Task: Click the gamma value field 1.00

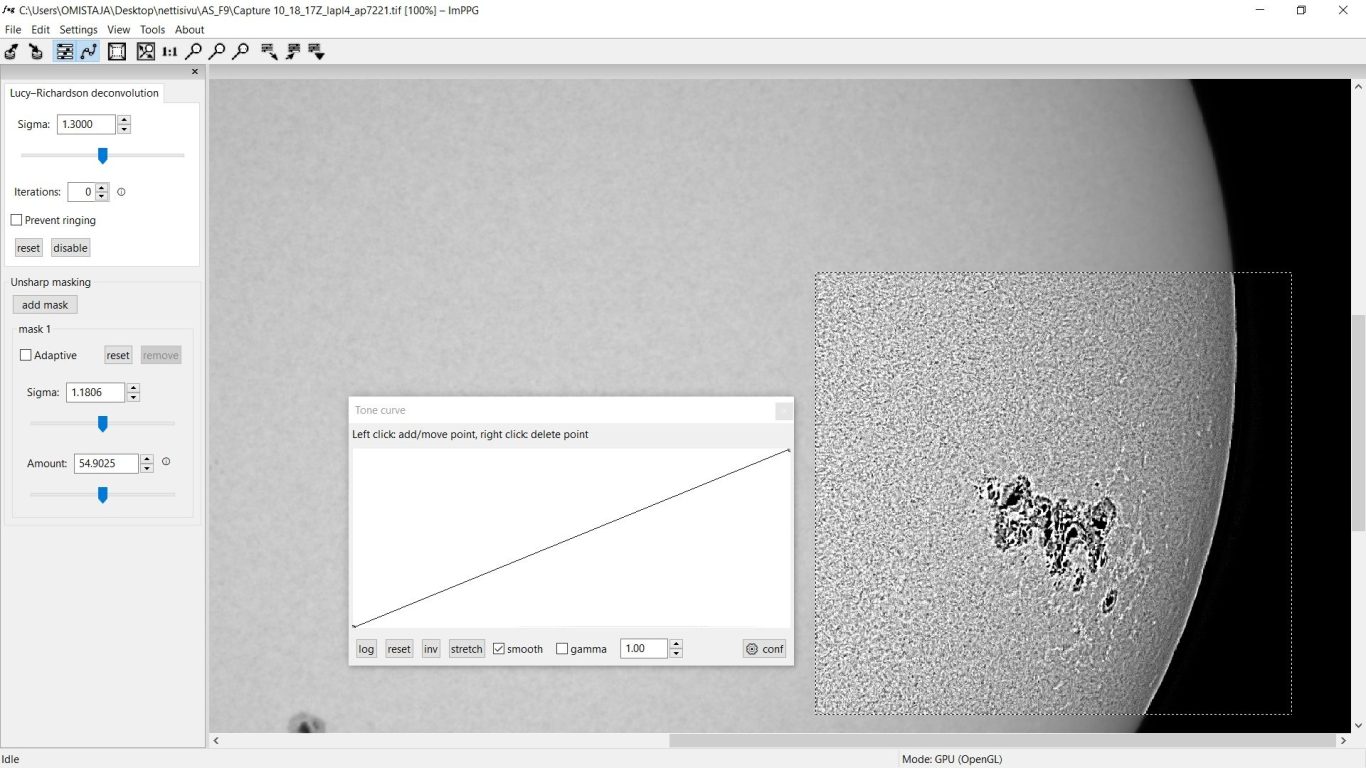Action: click(x=644, y=649)
